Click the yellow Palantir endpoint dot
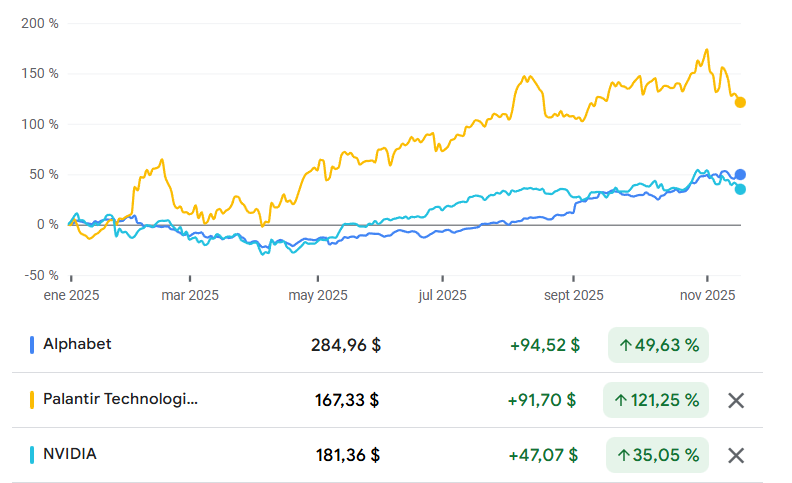This screenshot has width=792, height=483. click(740, 102)
